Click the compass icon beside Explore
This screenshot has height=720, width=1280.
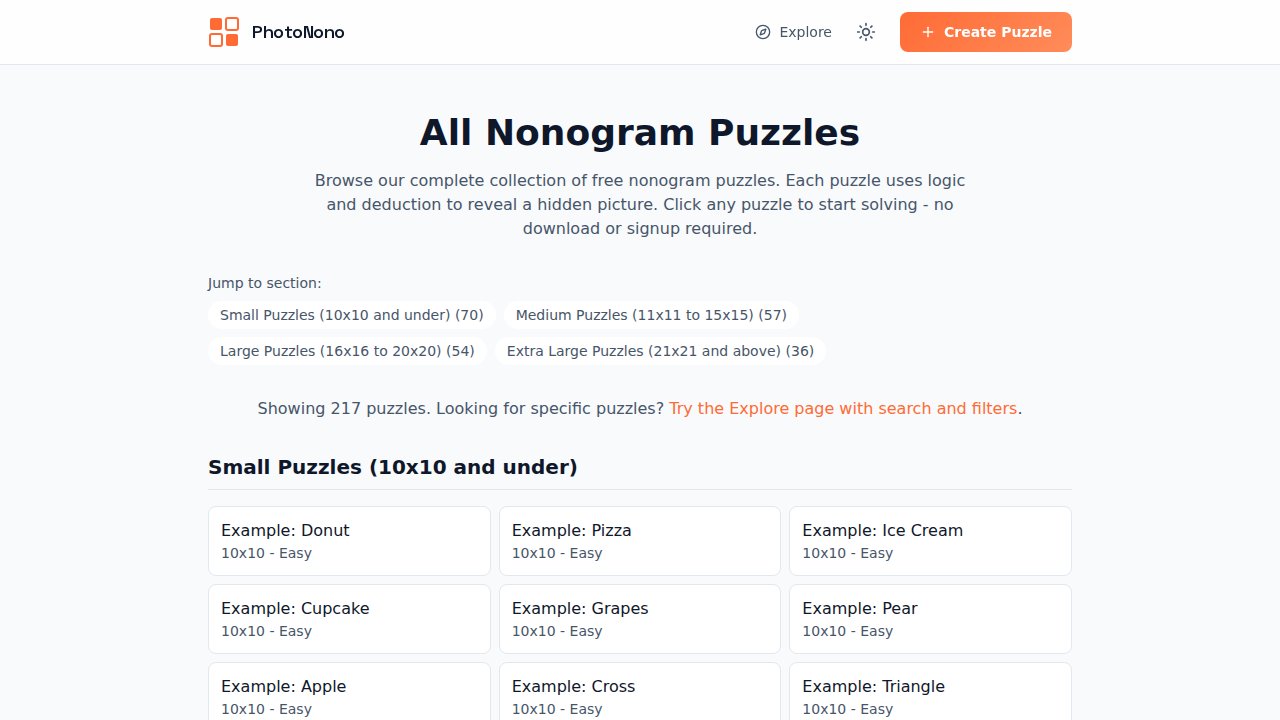763,32
